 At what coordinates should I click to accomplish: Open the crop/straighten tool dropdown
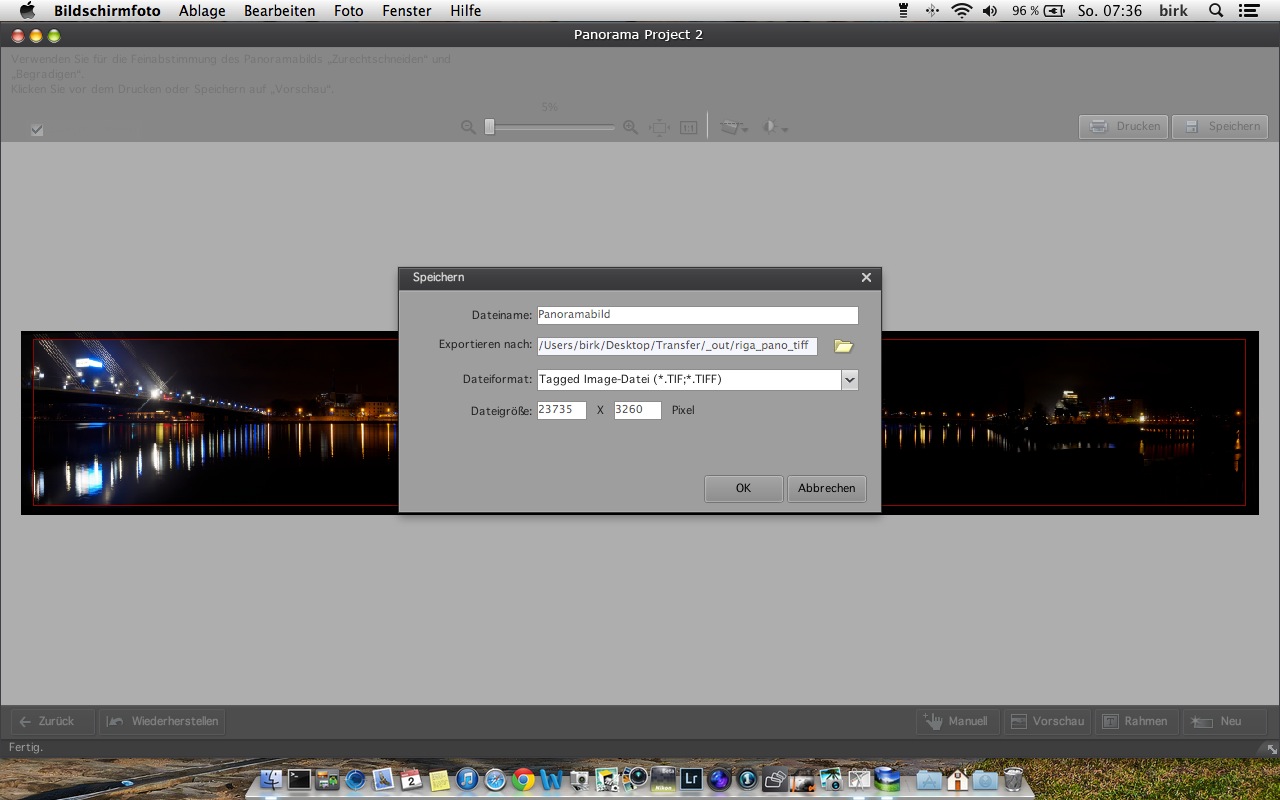point(734,128)
